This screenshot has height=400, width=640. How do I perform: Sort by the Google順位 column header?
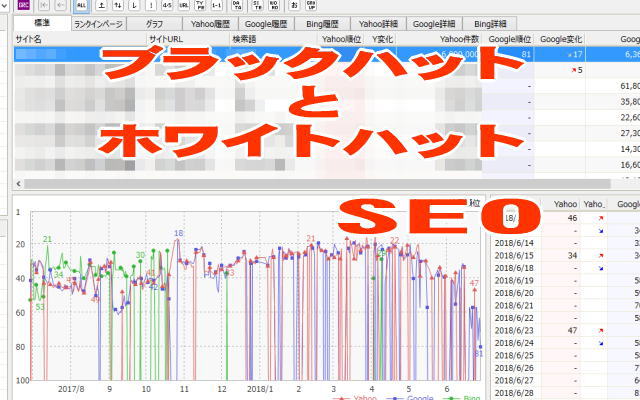(508, 39)
